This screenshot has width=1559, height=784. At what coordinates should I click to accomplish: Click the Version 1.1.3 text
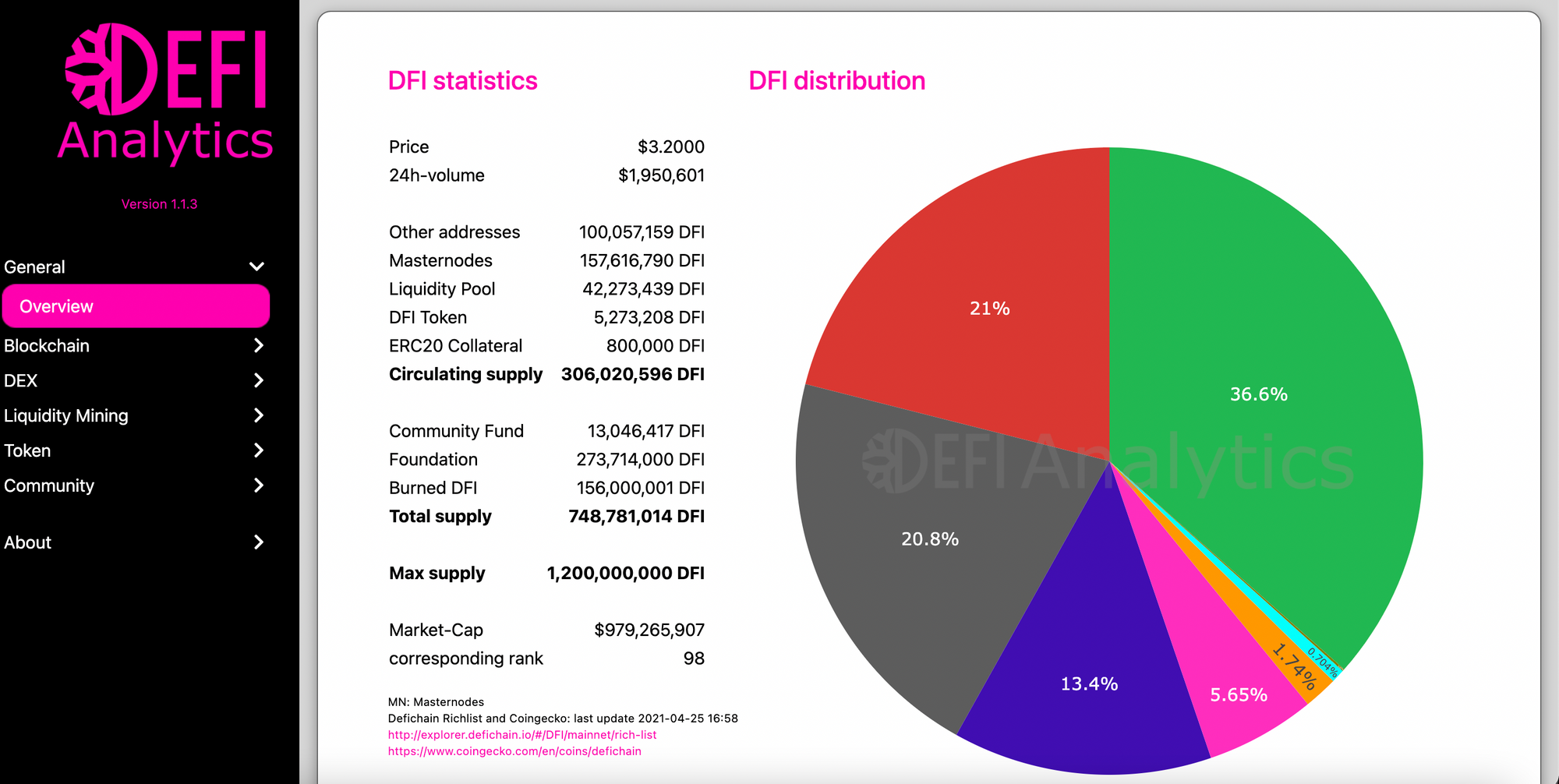pos(159,204)
